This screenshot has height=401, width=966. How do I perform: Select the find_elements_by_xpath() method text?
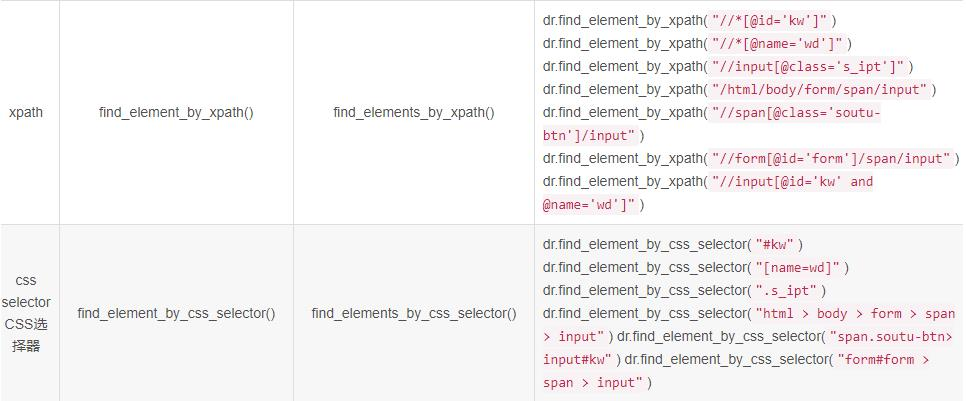[x=414, y=113]
